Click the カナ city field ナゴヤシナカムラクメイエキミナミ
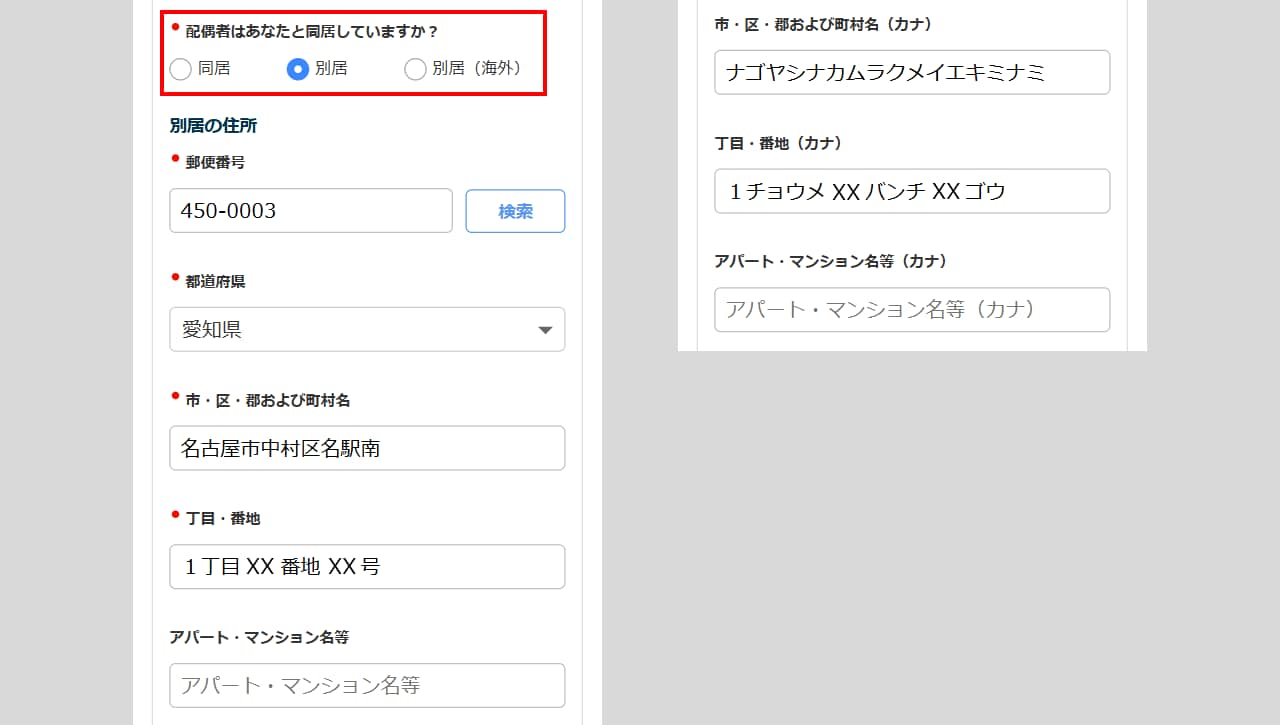This screenshot has width=1280, height=725. 912,72
